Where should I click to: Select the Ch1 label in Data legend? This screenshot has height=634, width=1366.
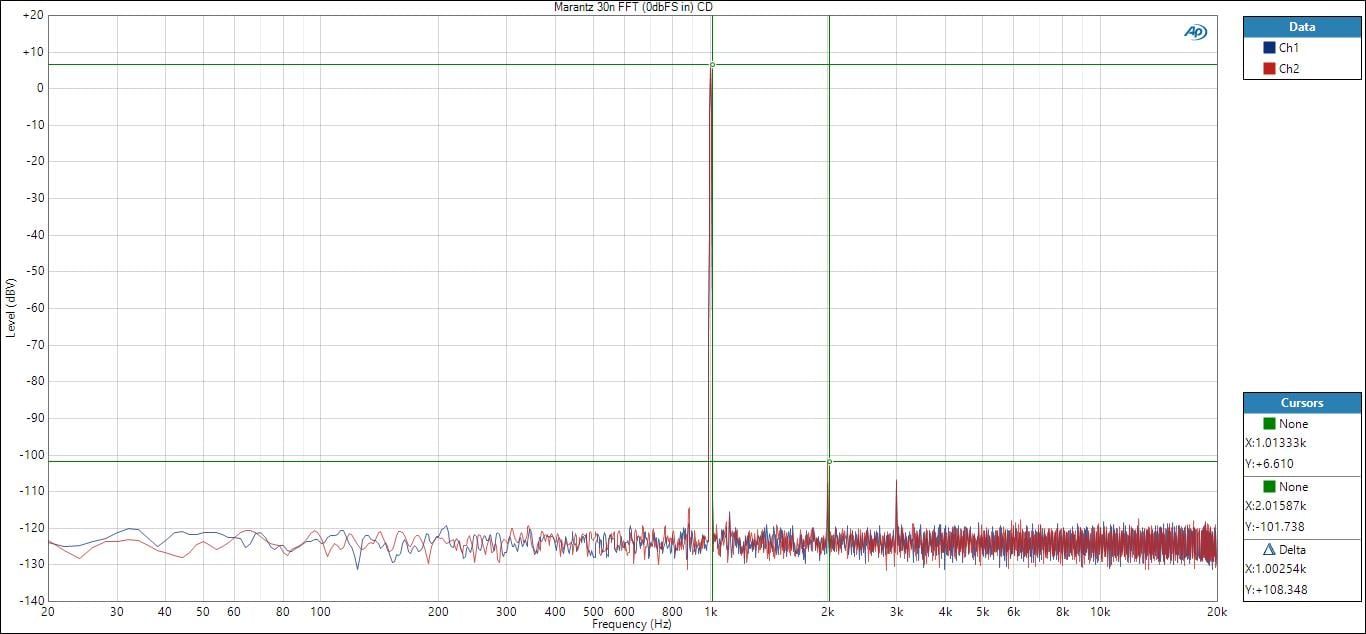pyautogui.click(x=1289, y=48)
